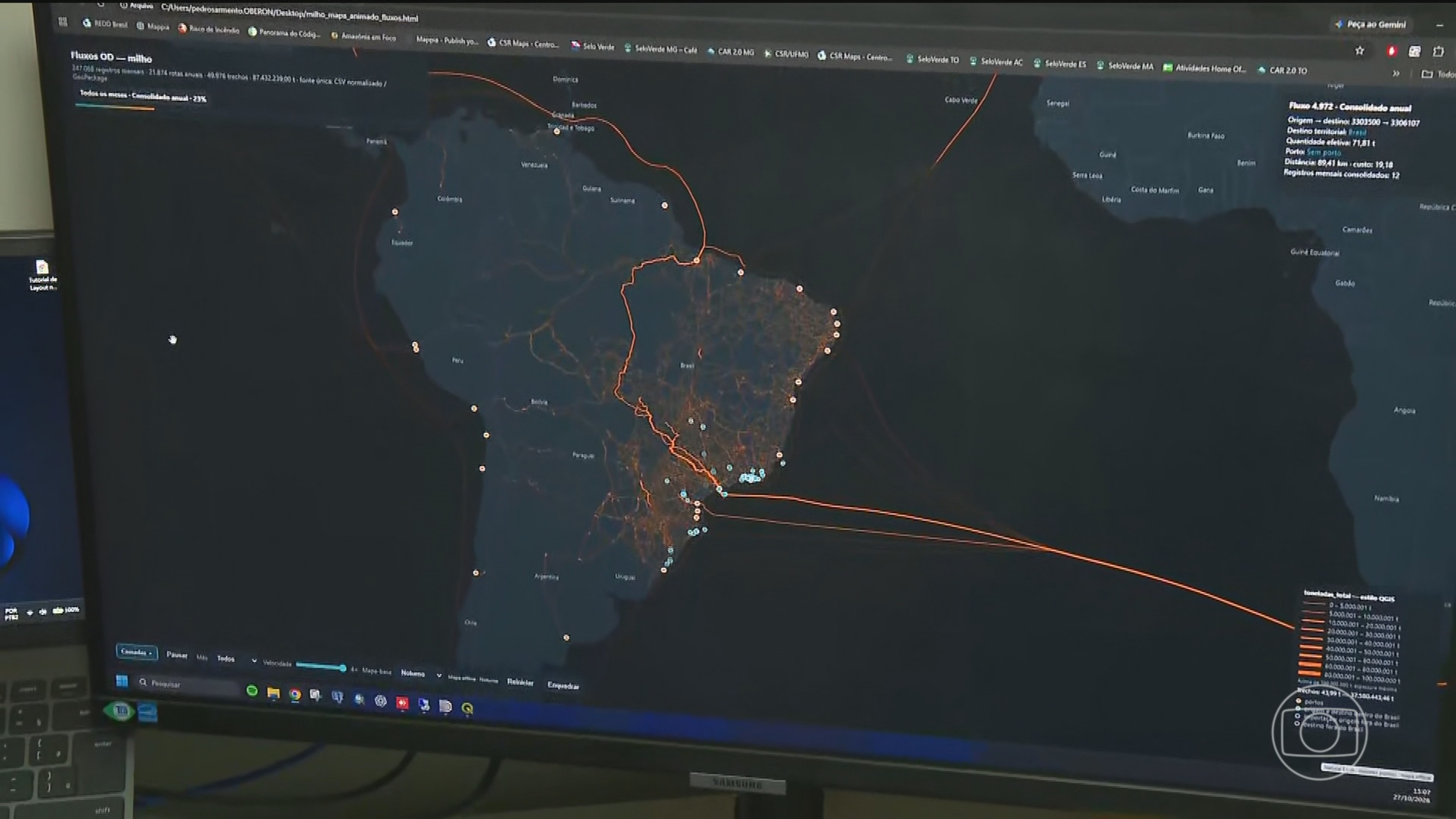This screenshot has height=819, width=1456.
Task: Open the Atividades Home Of... bookmark
Action: (x=1205, y=68)
